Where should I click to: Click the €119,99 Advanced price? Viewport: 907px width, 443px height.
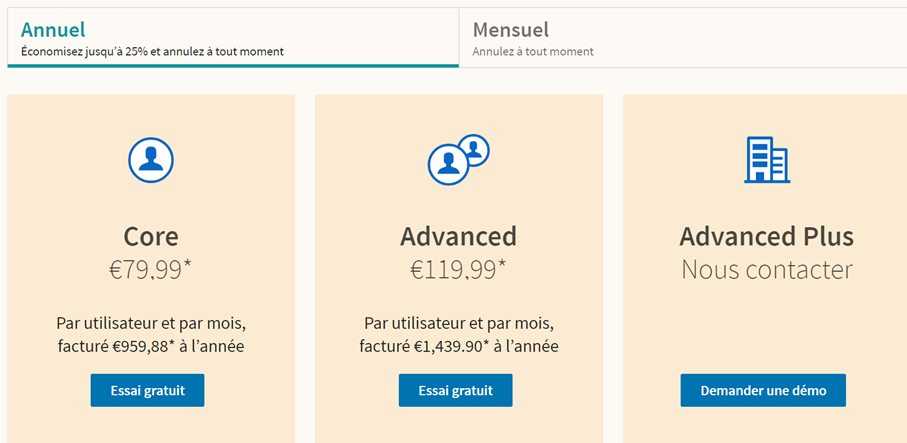[459, 270]
